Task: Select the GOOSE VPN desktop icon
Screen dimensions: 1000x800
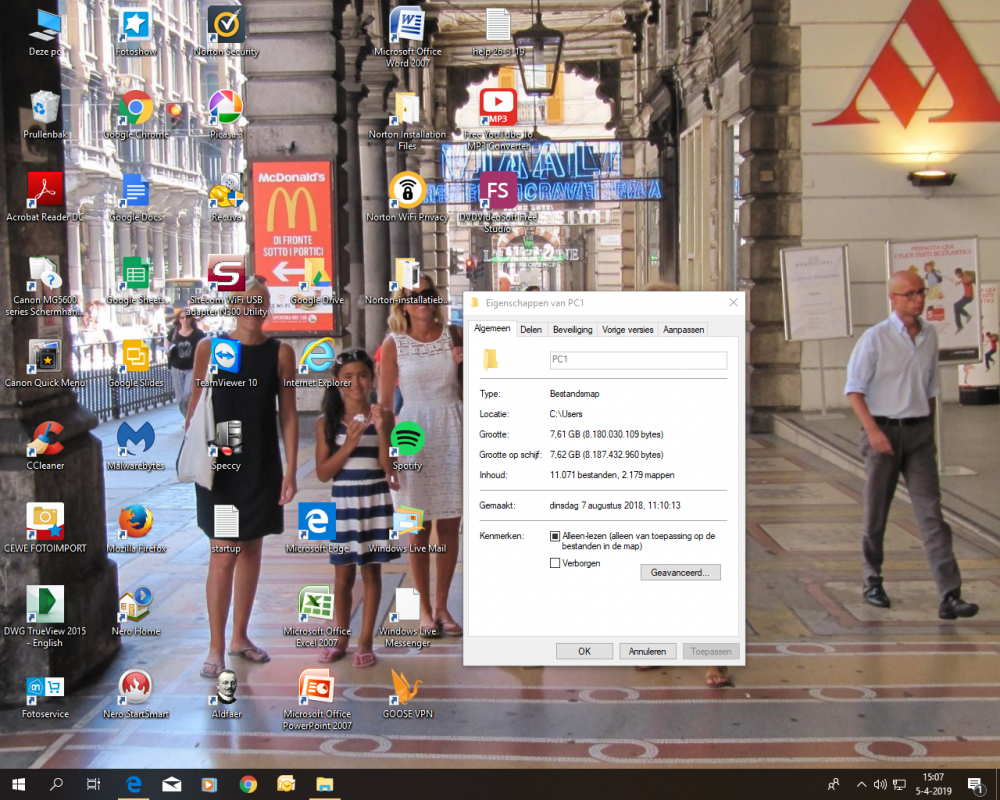Action: pos(407,687)
